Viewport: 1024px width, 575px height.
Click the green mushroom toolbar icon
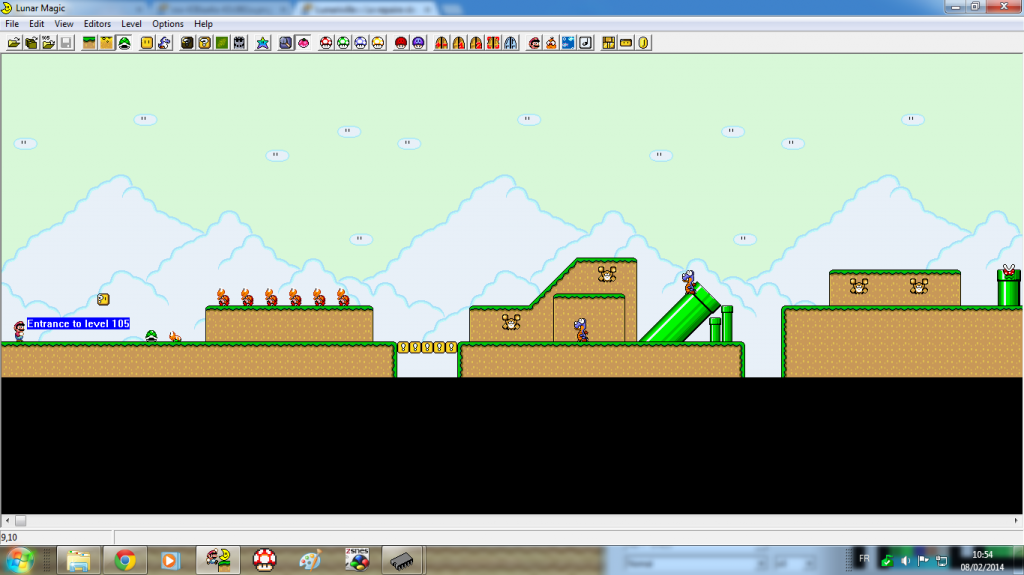[x=344, y=42]
